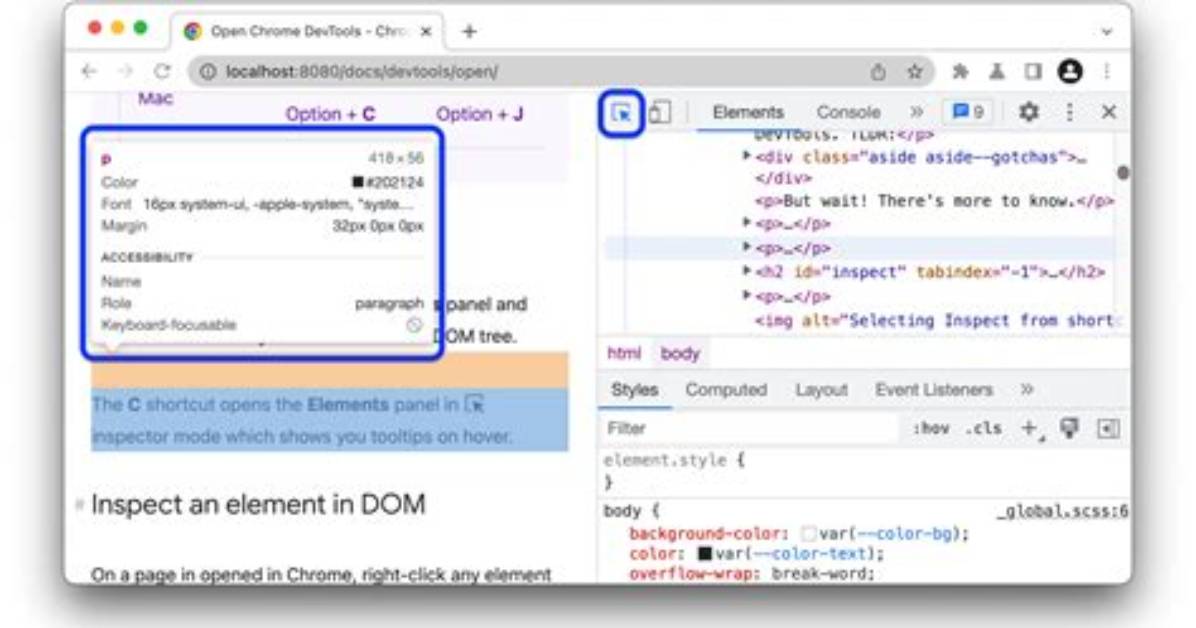1196x628 pixels.
Task: Open DevTools settings gear
Action: (1029, 112)
